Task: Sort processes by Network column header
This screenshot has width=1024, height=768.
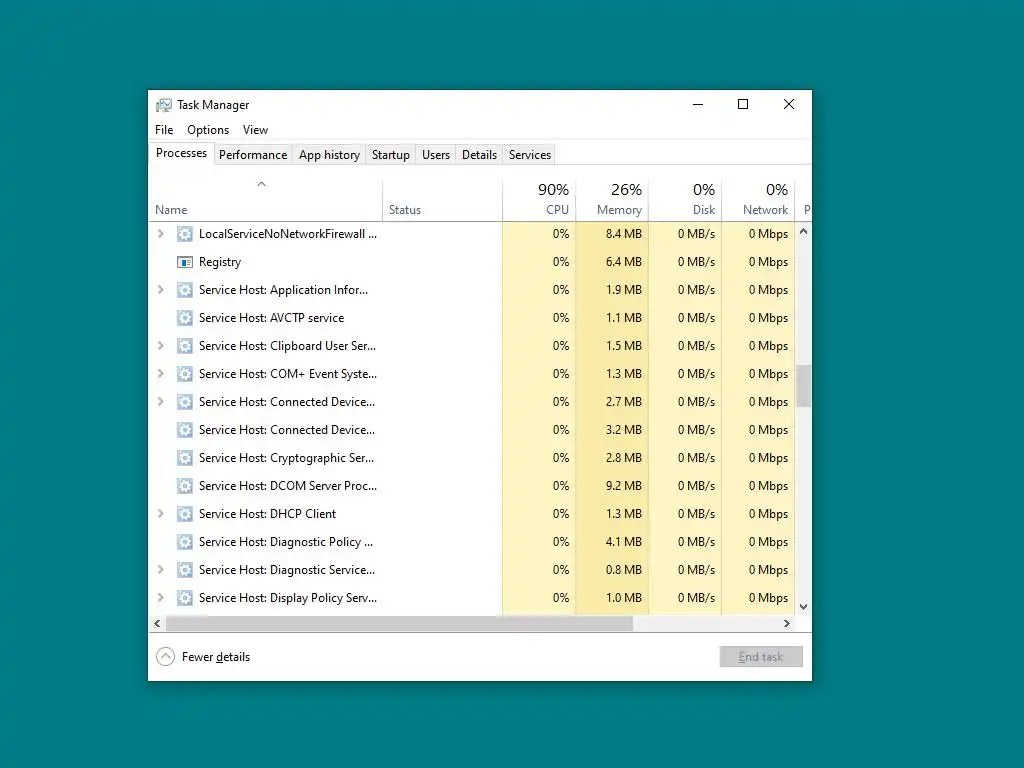Action: pyautogui.click(x=758, y=201)
